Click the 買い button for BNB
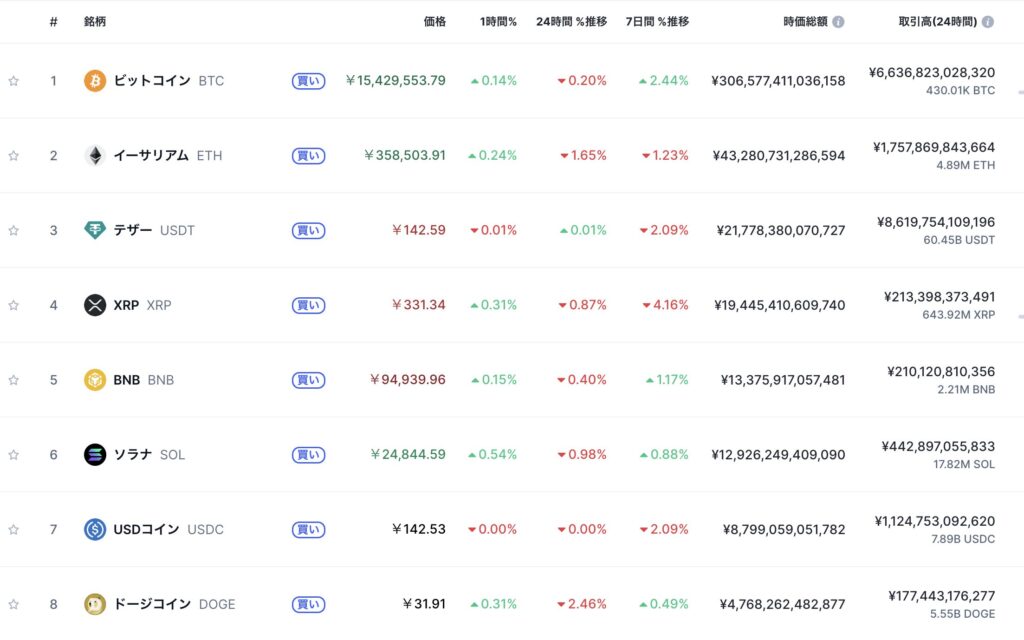Viewport: 1024px width, 640px height. [x=308, y=380]
